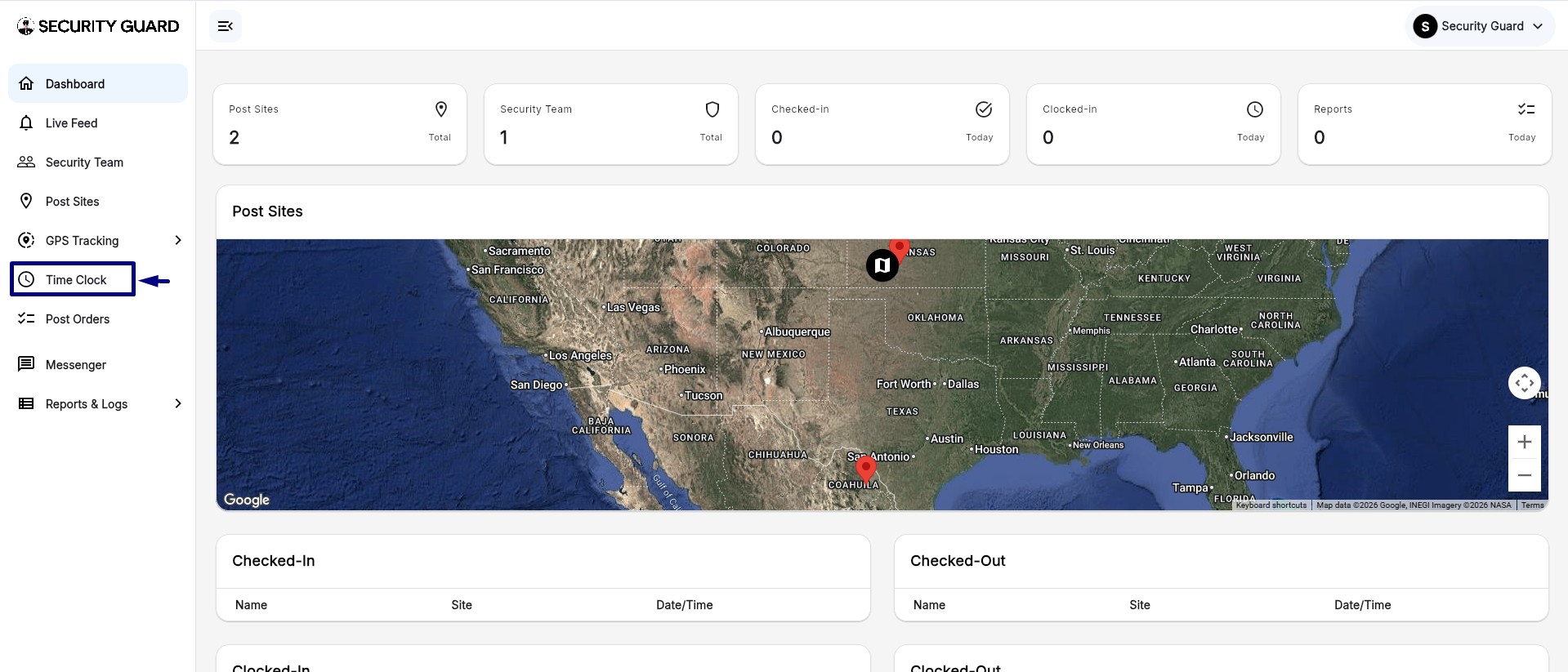The height and width of the screenshot is (672, 1568).
Task: Click the Live Feed bell icon
Action: pyautogui.click(x=26, y=122)
